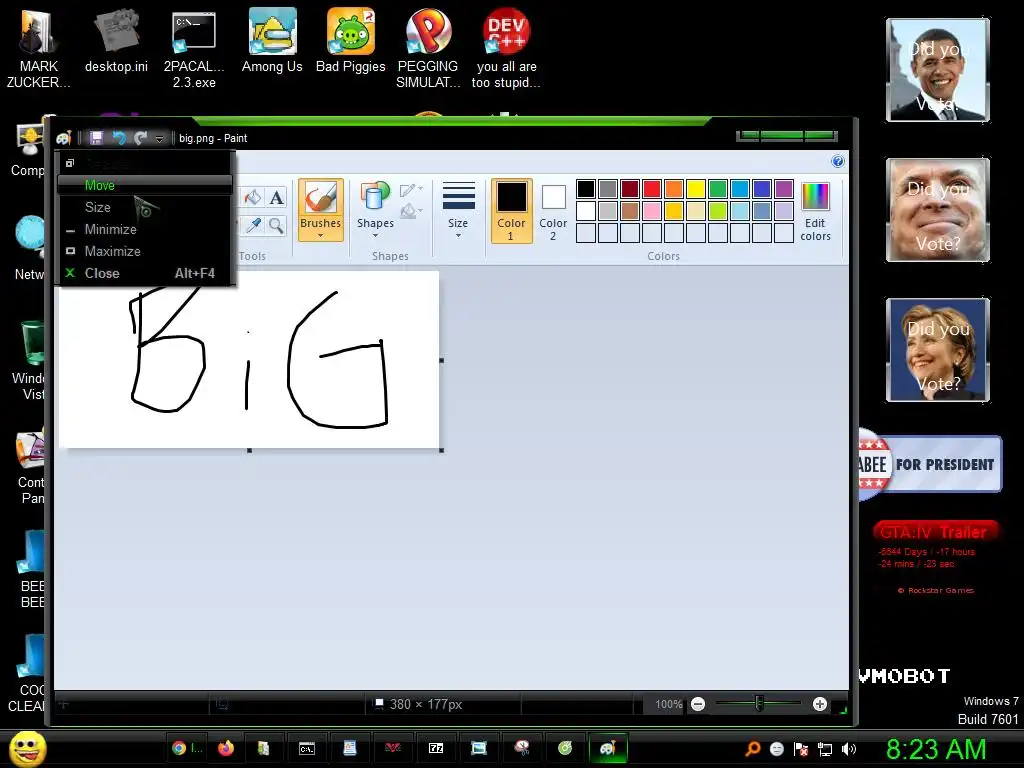Screen dimensions: 1024x768
Task: Select the Color 2 box
Action: coord(553,210)
